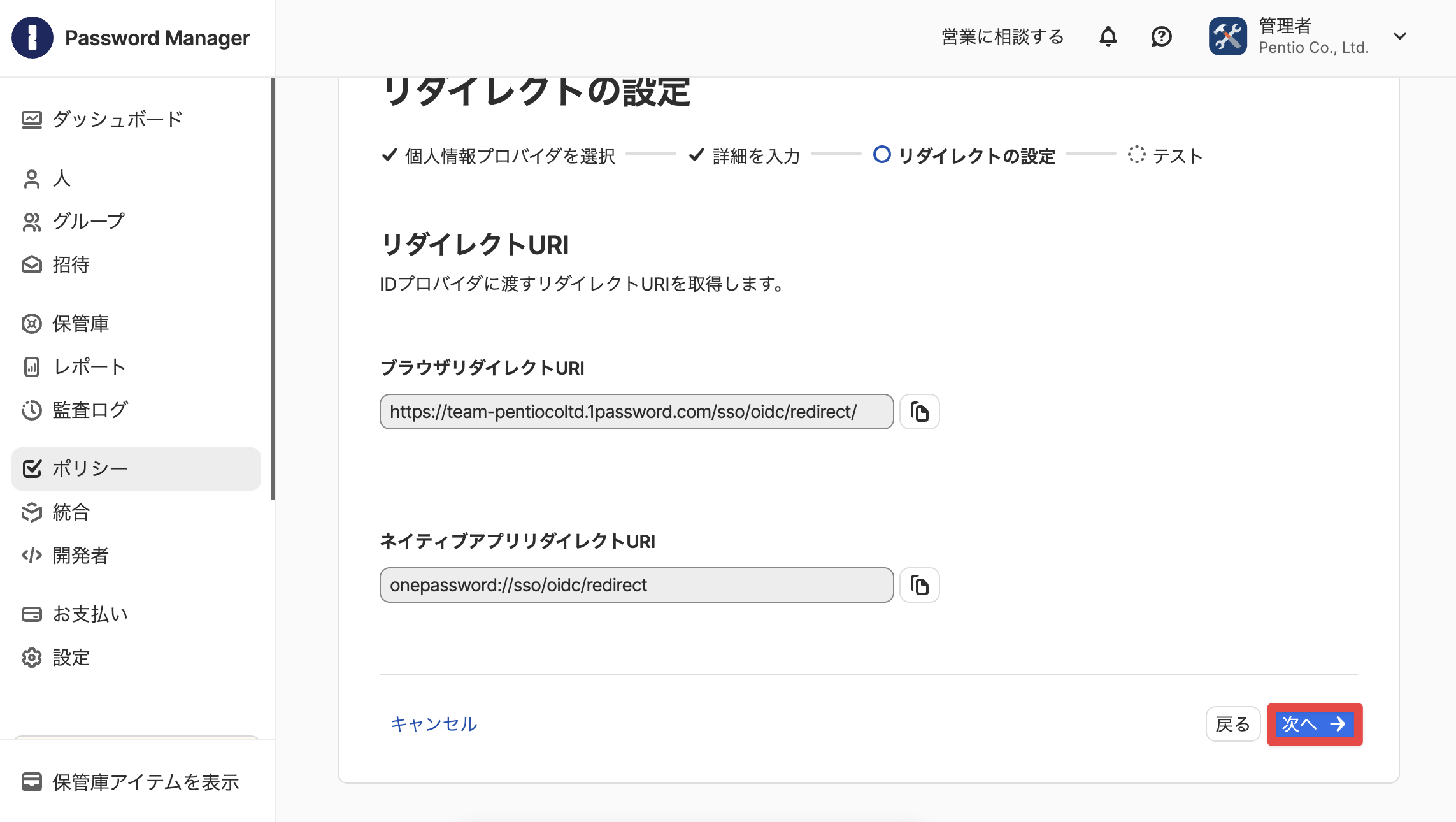Click ブラウザリダイレクトURI label

(x=482, y=368)
